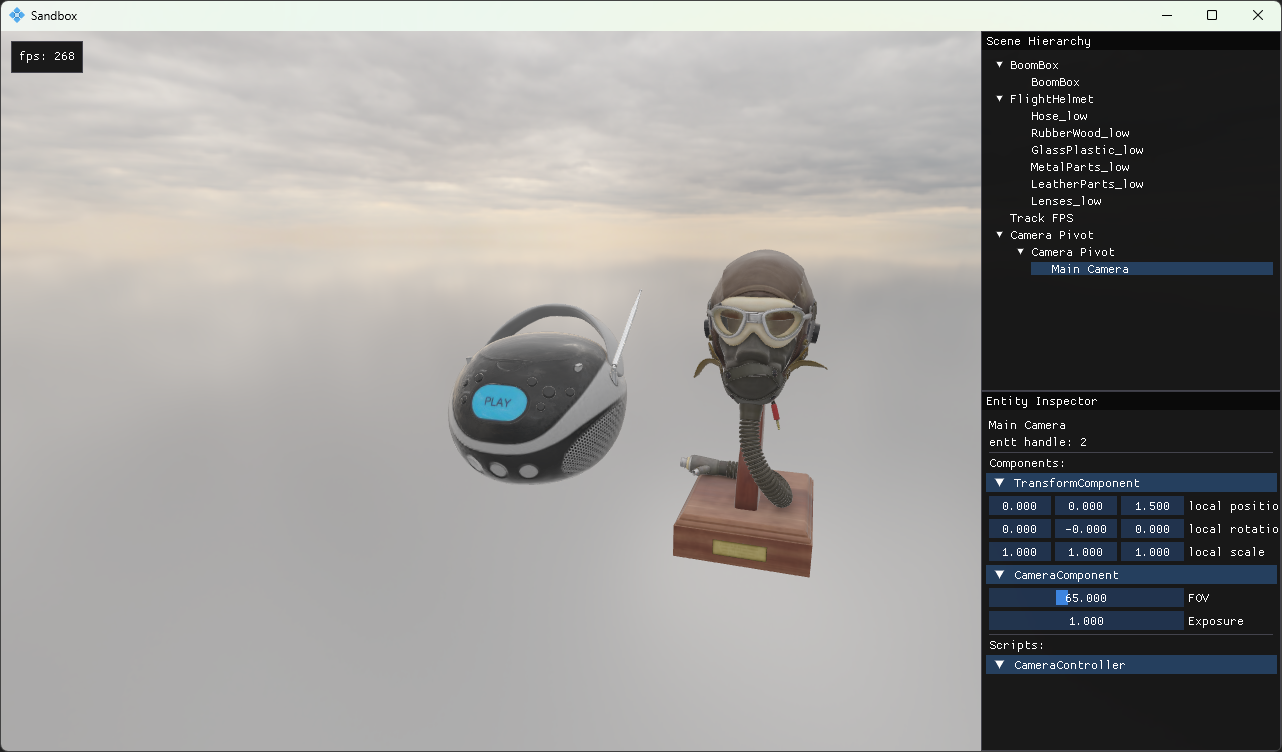Screen dimensions: 1282x752
Task: Collapse the CameraComponent header arrow
Action: (999, 575)
